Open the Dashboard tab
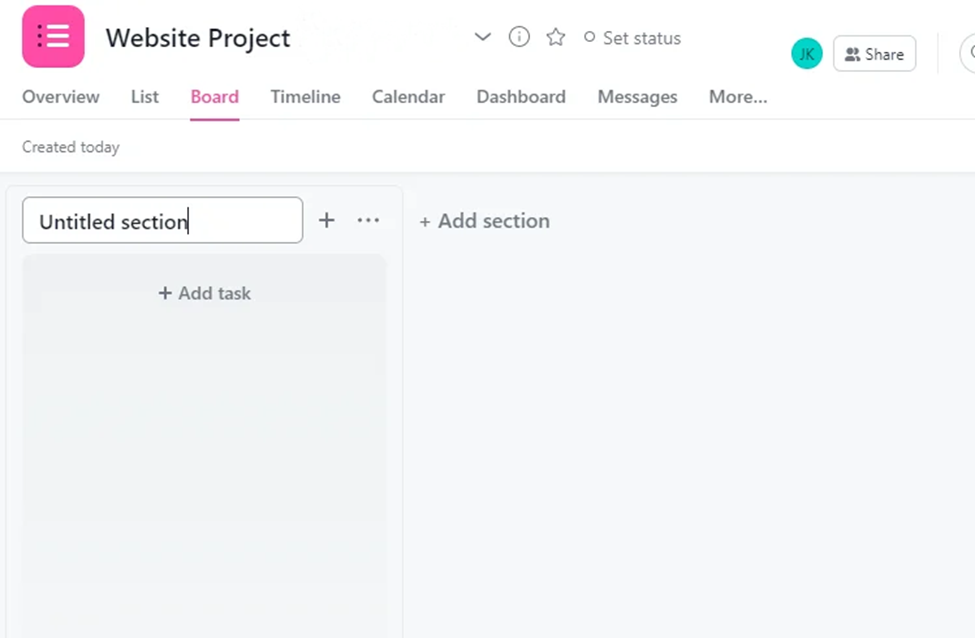Viewport: 975px width, 638px height. [x=521, y=97]
